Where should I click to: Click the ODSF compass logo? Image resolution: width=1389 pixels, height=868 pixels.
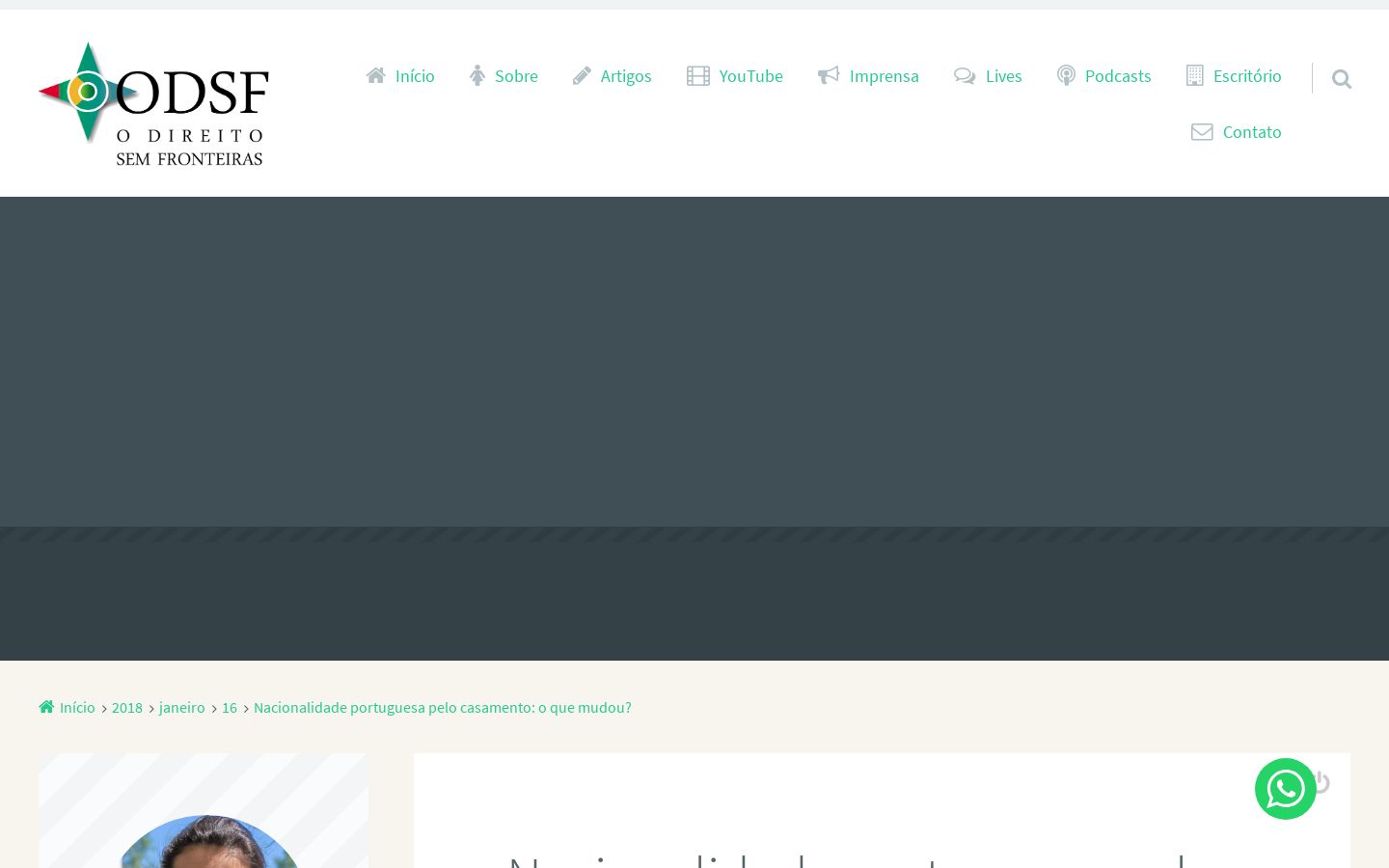tap(153, 103)
